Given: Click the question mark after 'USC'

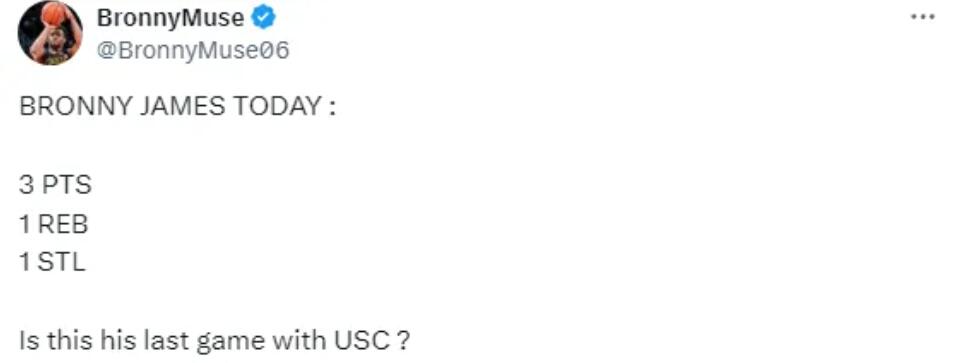Looking at the screenshot, I should coord(402,340).
